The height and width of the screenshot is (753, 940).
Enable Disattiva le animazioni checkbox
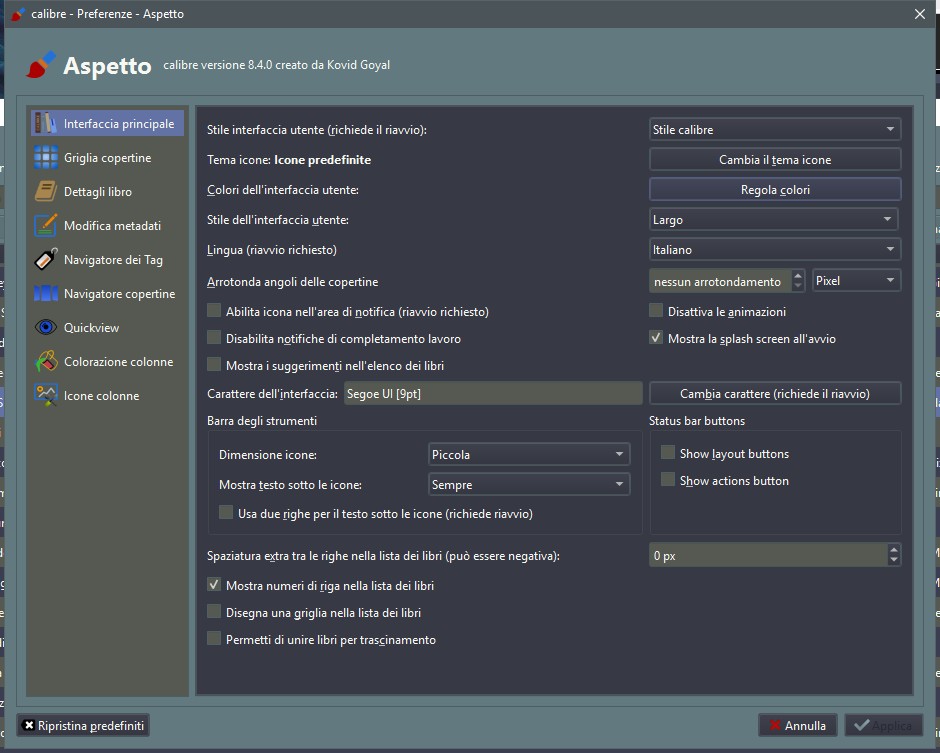657,311
